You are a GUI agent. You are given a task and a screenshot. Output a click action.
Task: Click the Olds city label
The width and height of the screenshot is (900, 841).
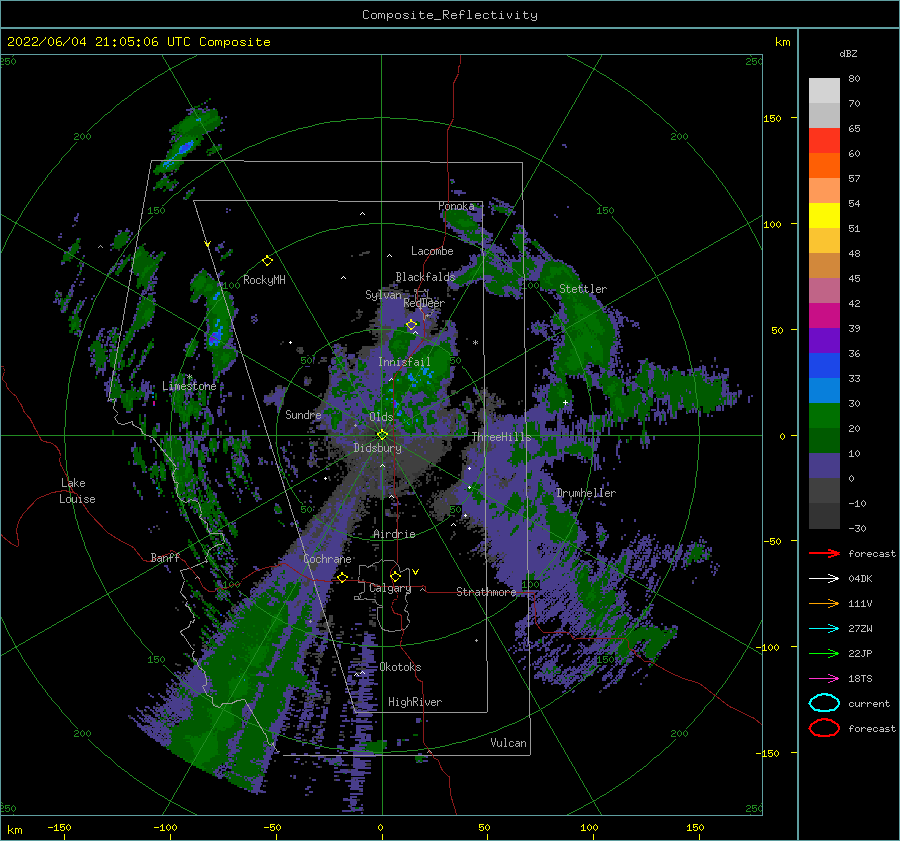[x=381, y=417]
